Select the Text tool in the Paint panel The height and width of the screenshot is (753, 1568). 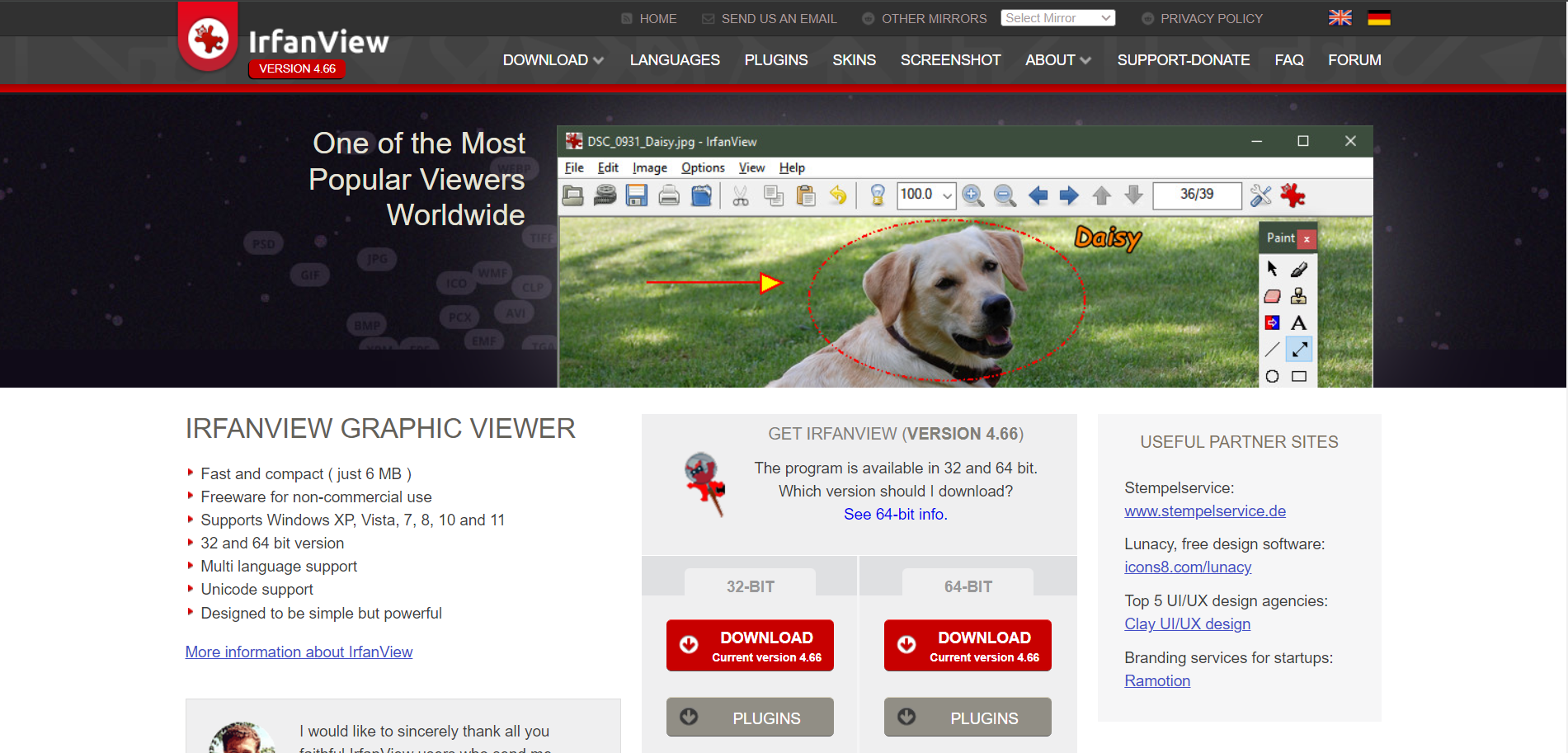[x=1298, y=322]
